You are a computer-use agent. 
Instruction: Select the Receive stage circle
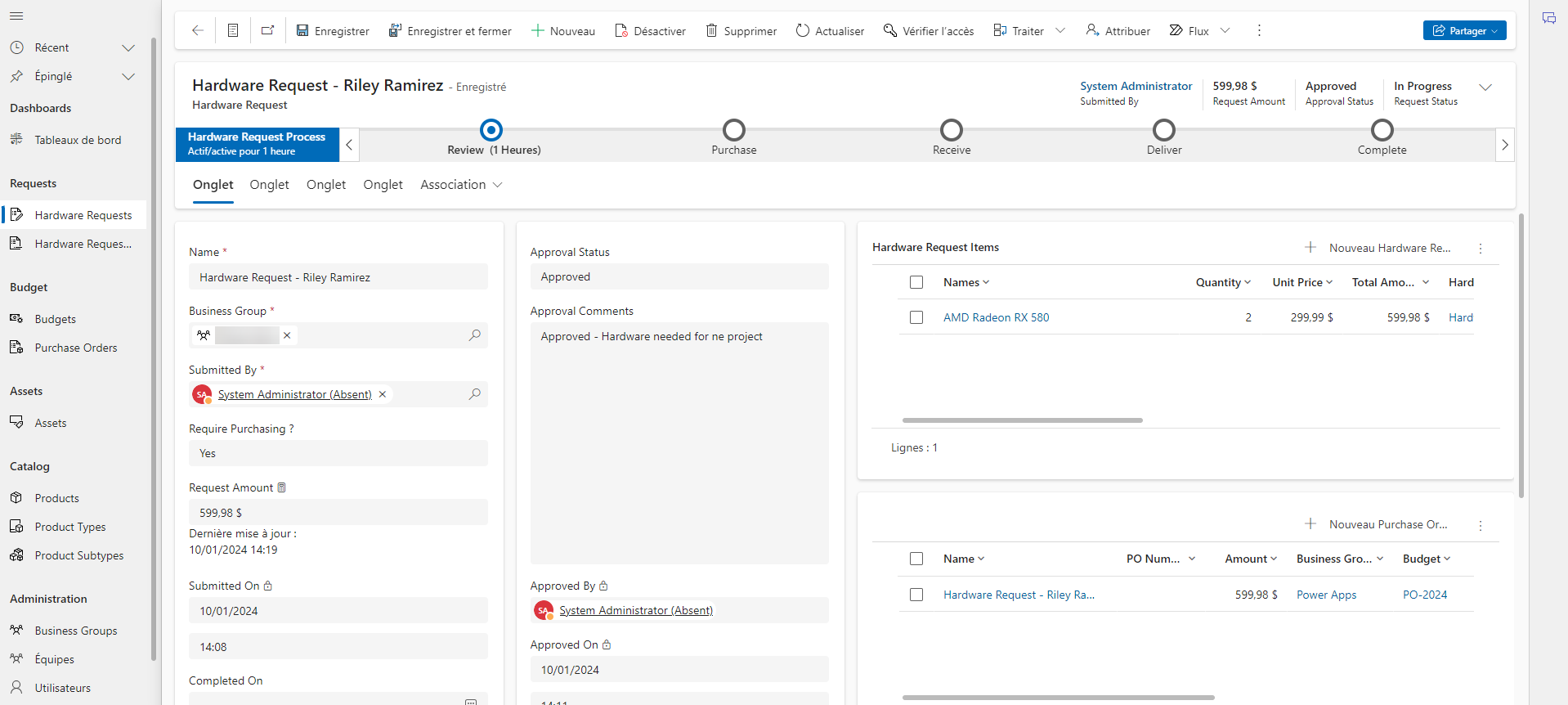[952, 130]
